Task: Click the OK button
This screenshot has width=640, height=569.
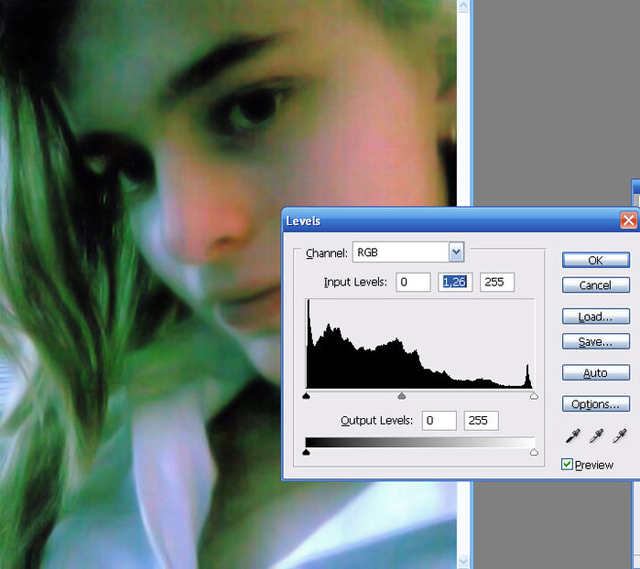Action: pyautogui.click(x=596, y=260)
